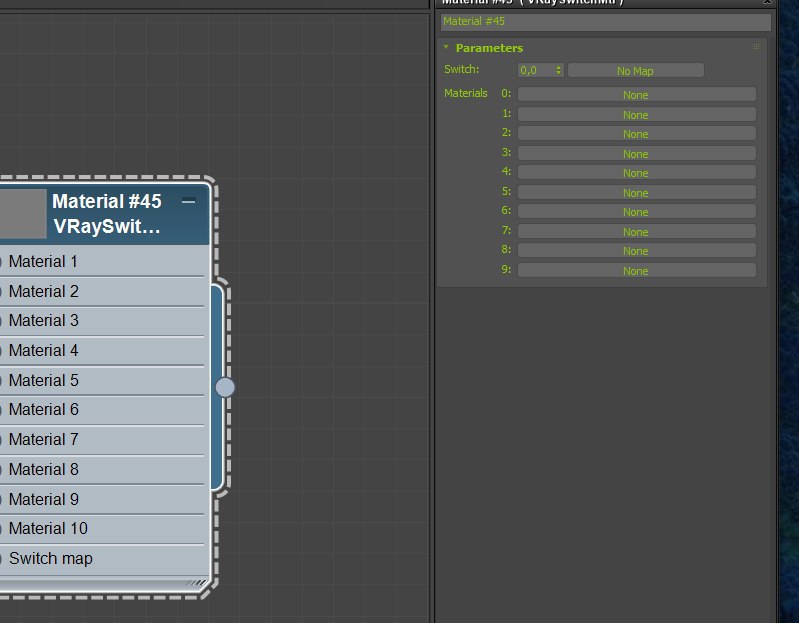This screenshot has width=799, height=623.
Task: Open the Switch No Map button
Action: pos(635,71)
